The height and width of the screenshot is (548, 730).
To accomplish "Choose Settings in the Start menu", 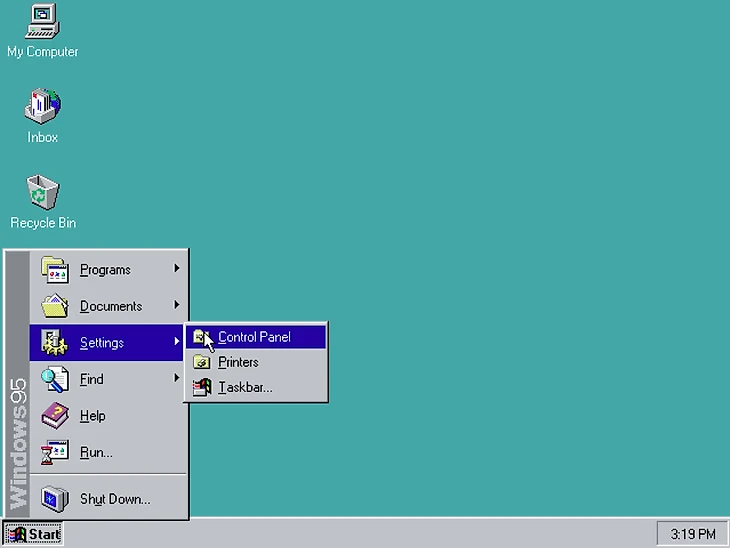I will point(108,342).
